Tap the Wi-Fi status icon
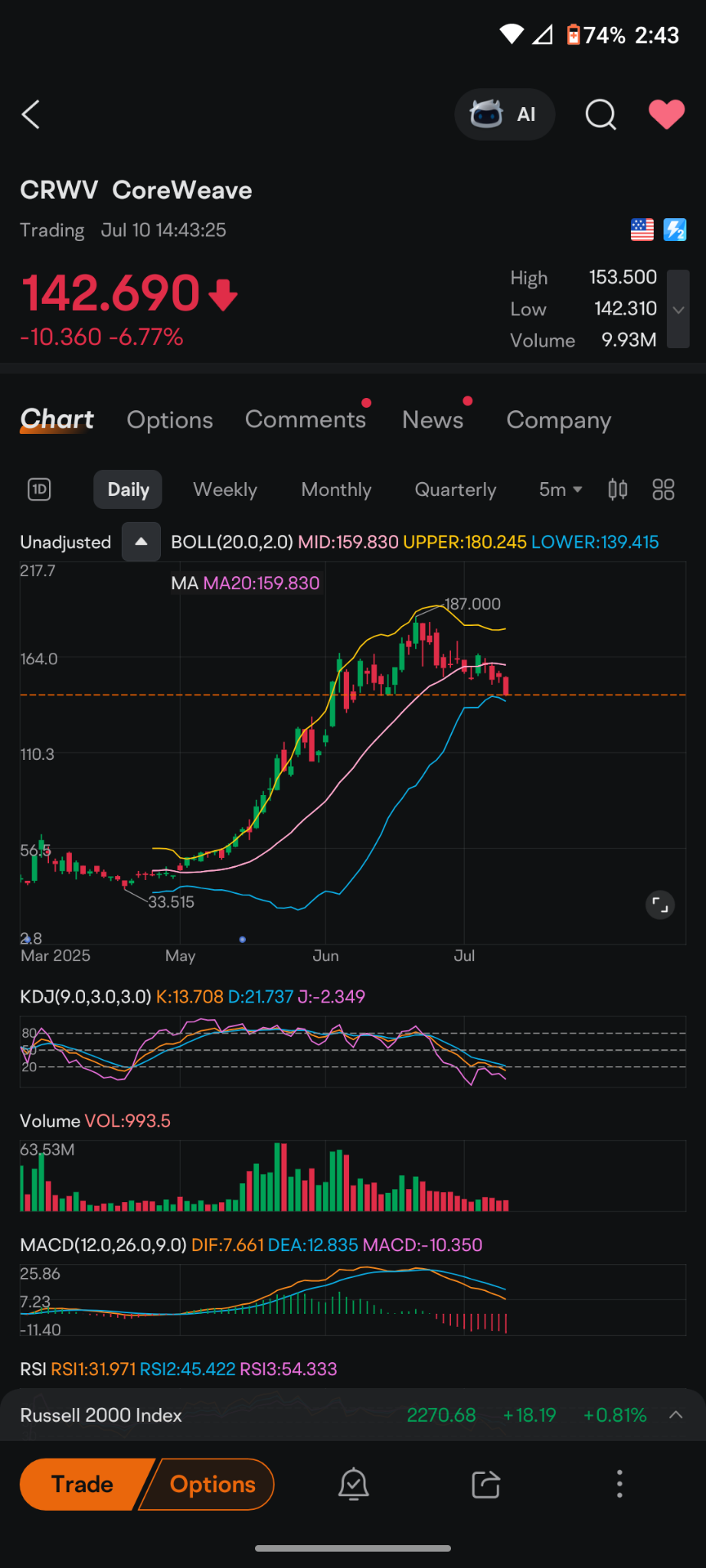This screenshot has width=706, height=1568. (512, 34)
